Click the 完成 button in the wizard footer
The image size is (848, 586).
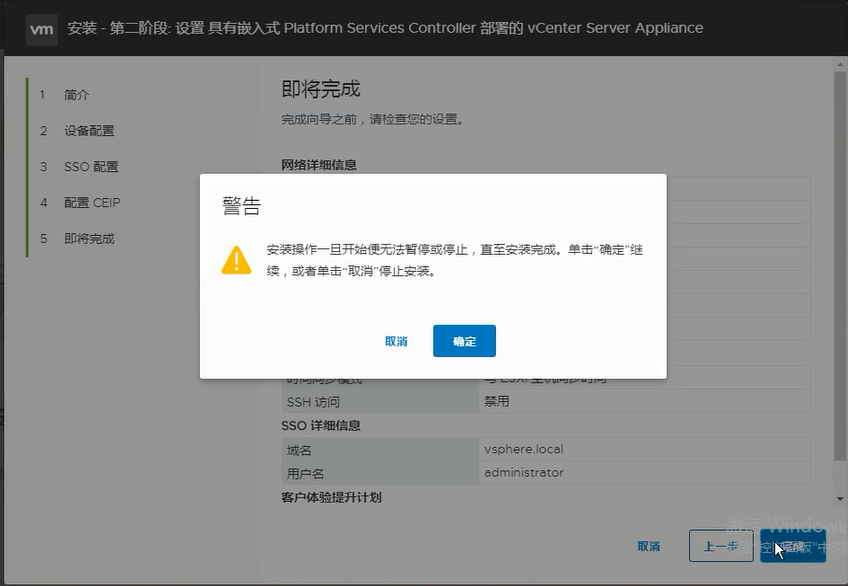[x=793, y=546]
